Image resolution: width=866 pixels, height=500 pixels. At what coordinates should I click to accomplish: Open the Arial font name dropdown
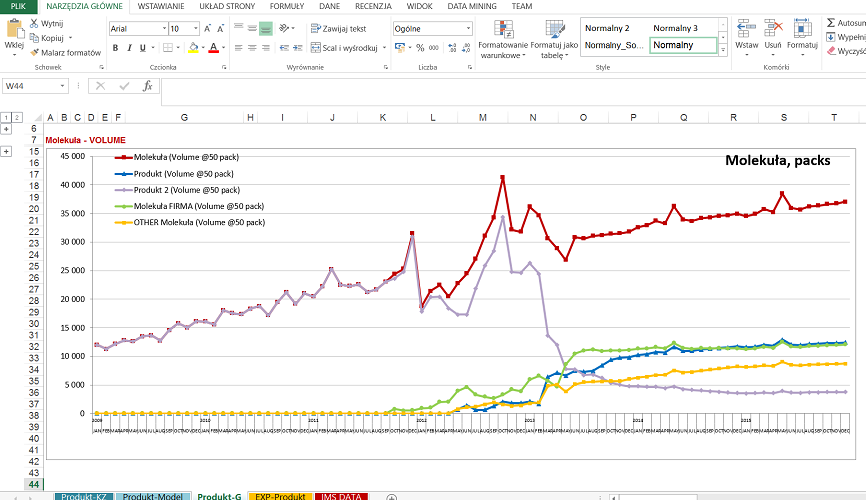164,29
